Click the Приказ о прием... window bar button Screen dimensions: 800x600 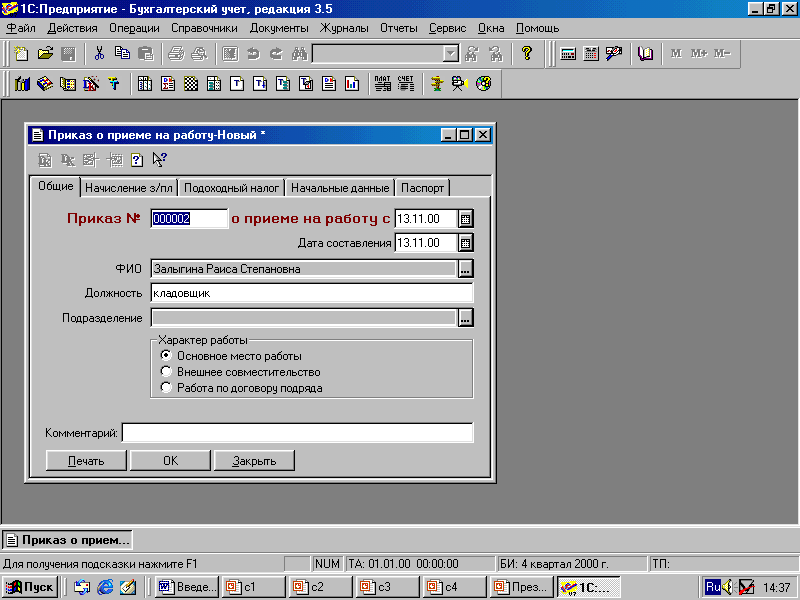click(x=68, y=540)
